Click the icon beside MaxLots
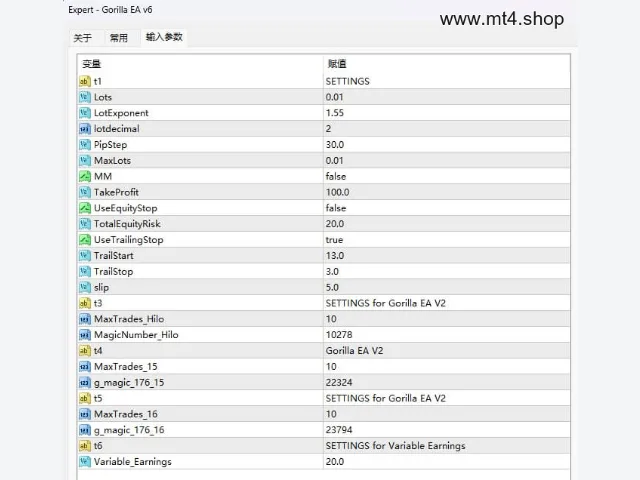The height and width of the screenshot is (480, 640). pyautogui.click(x=84, y=160)
